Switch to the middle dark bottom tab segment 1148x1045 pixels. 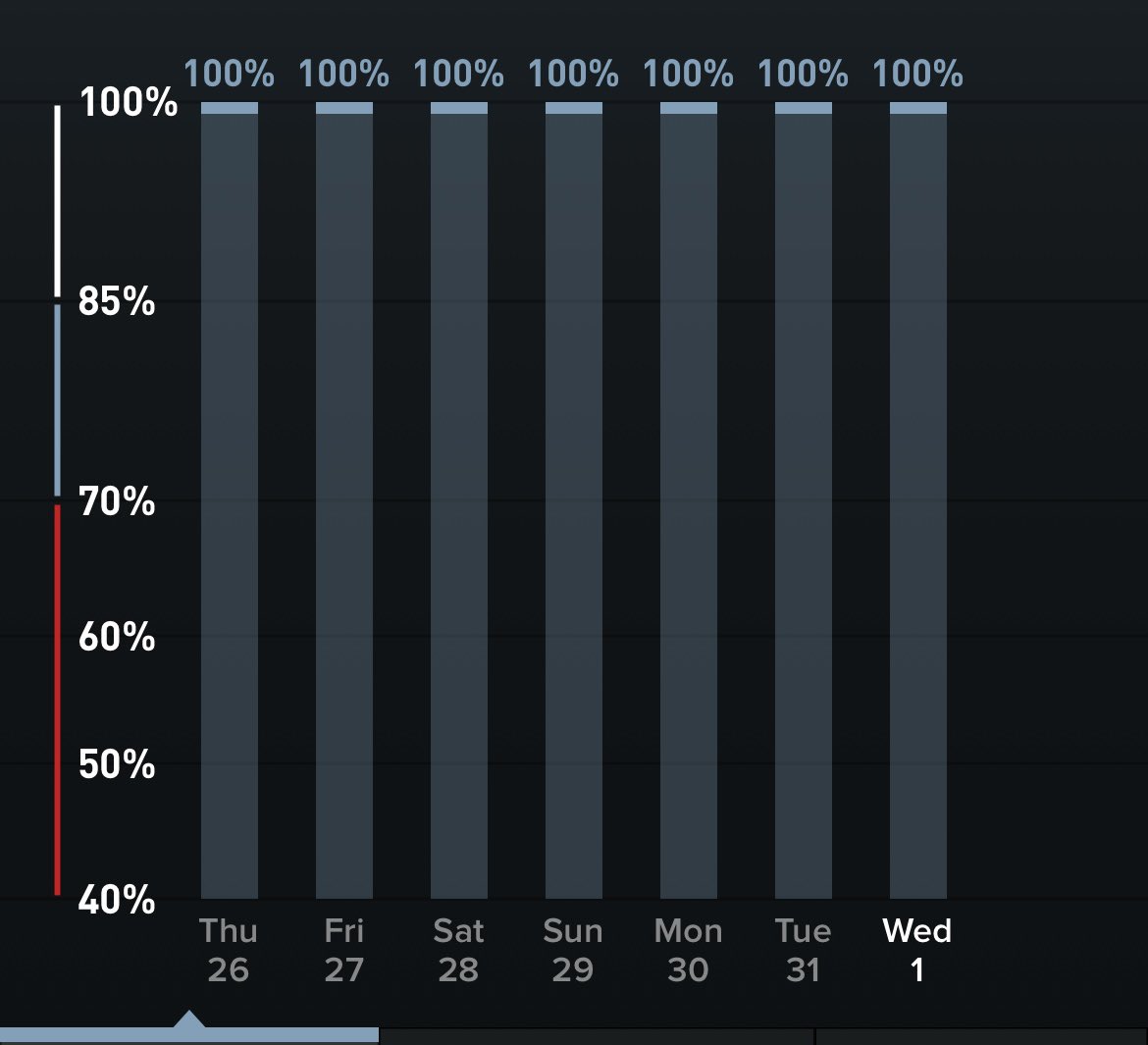coord(597,1036)
